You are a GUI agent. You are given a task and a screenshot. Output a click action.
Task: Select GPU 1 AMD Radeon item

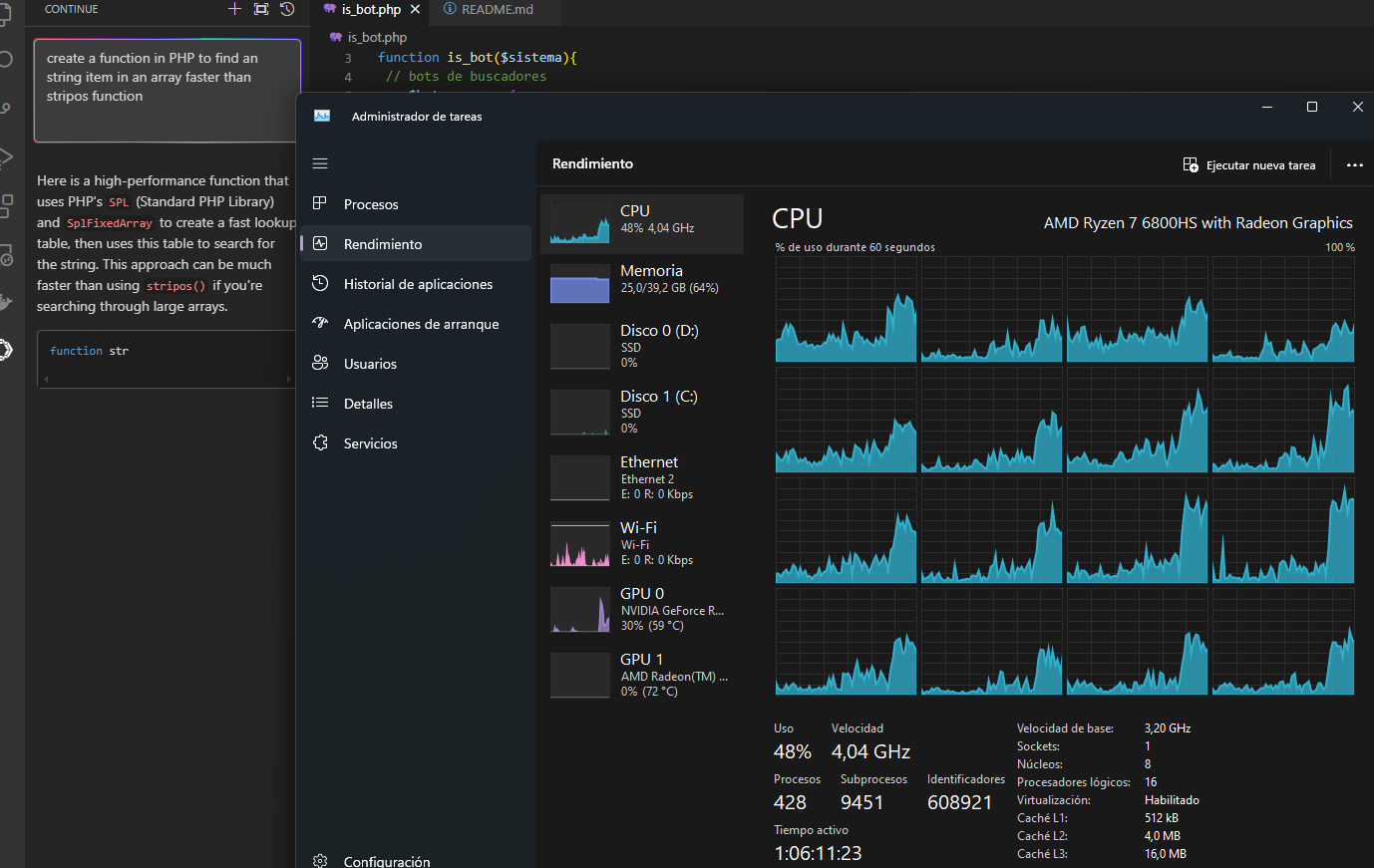tap(642, 675)
